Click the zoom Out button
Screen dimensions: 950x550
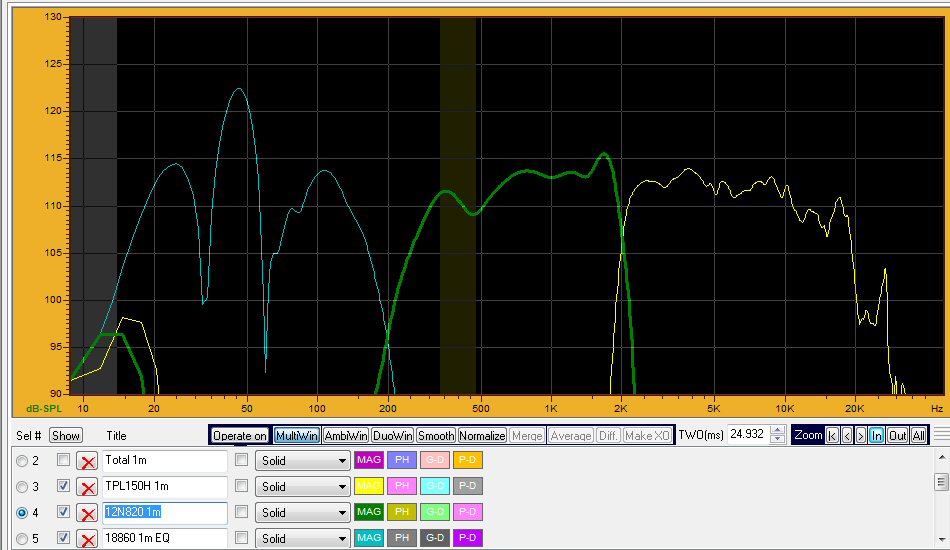(x=897, y=436)
